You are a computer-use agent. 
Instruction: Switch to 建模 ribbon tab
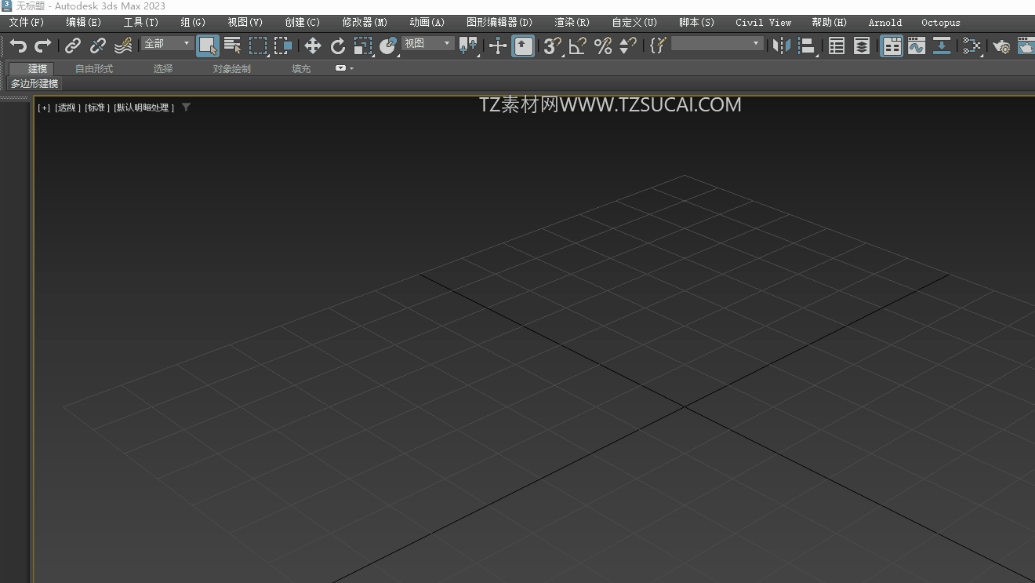(37, 69)
